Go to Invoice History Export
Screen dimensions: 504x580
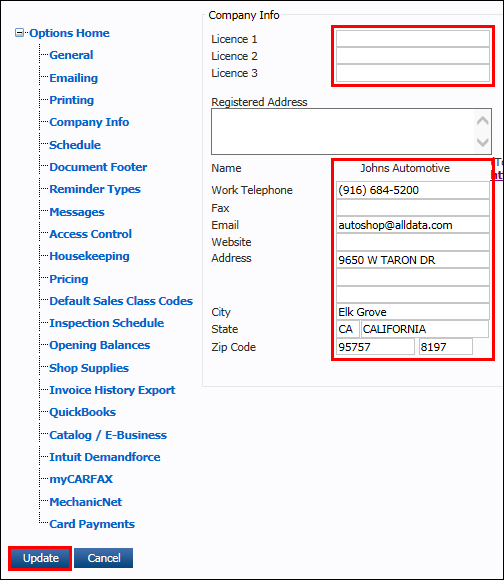point(112,390)
